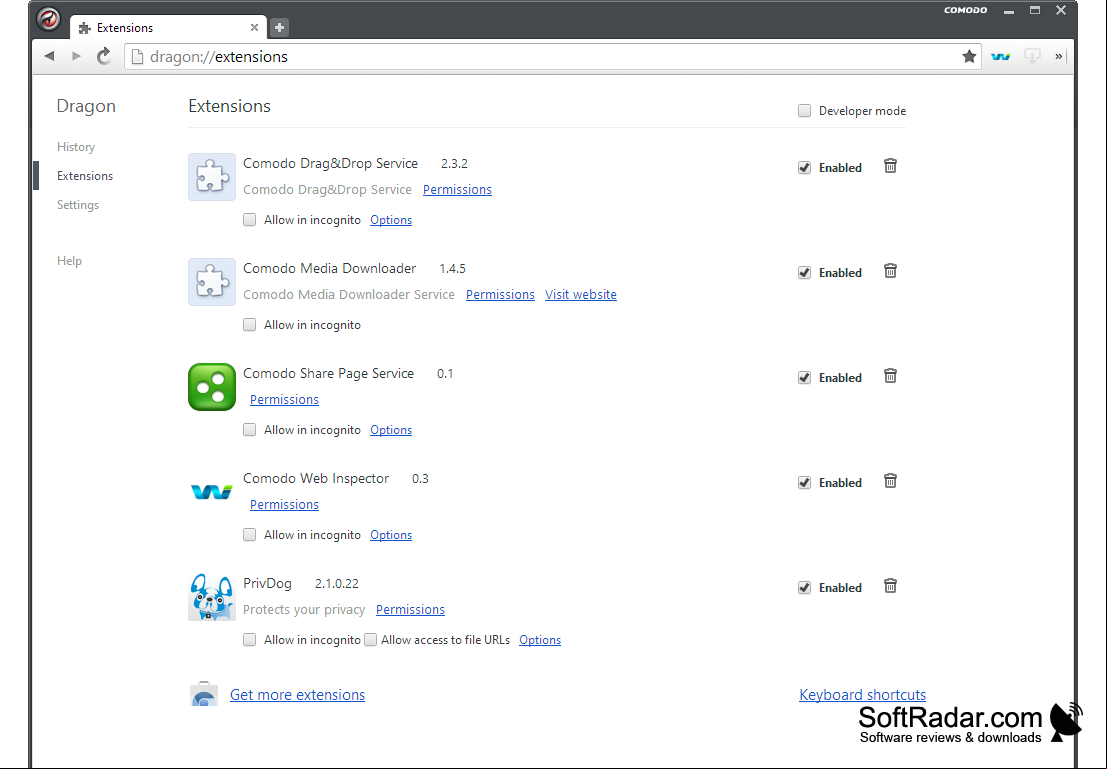1107x769 pixels.
Task: View Permissions for Comodo Web Inspector
Action: click(285, 504)
